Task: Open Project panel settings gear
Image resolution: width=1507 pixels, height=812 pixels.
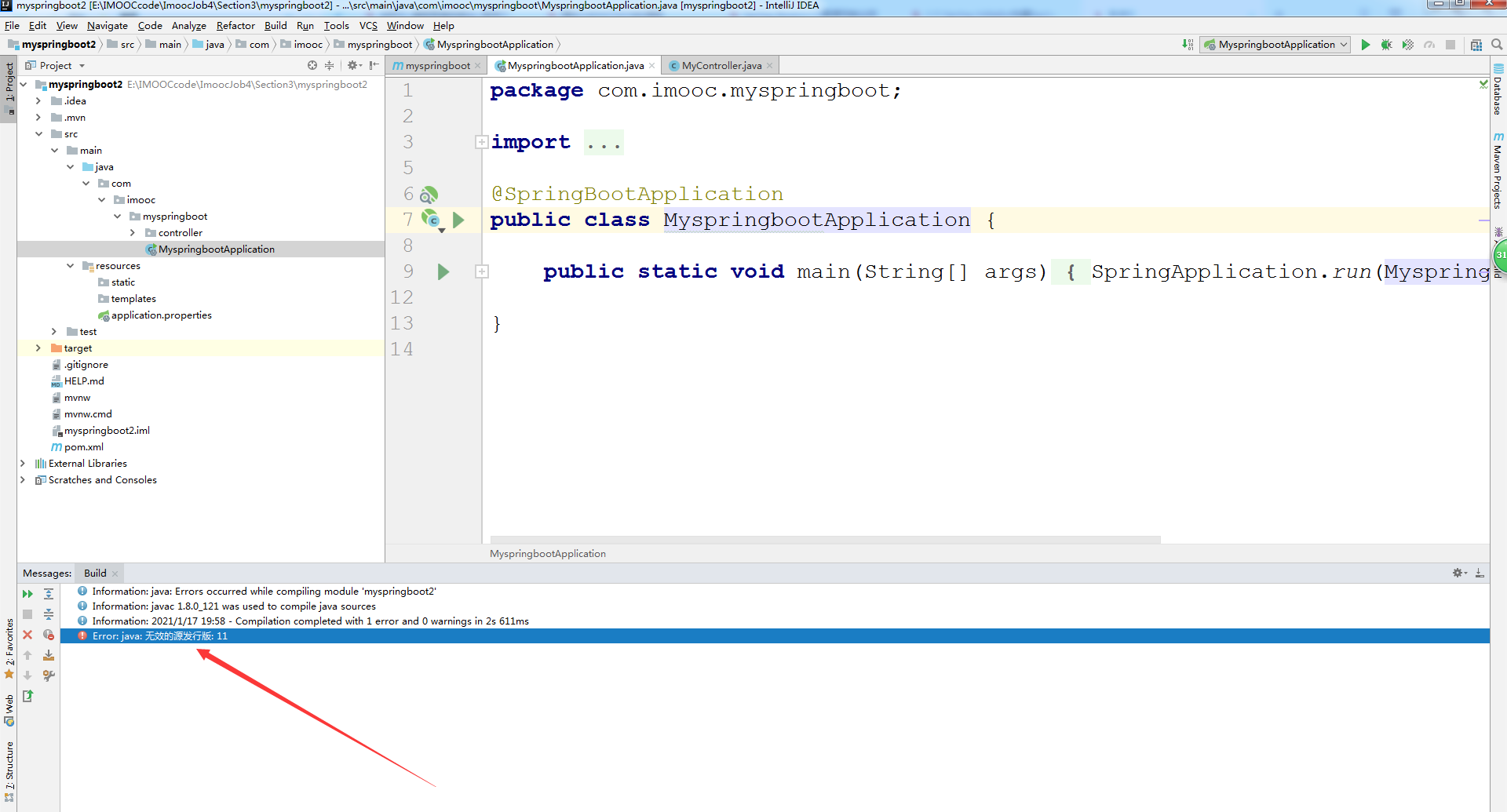Action: (353, 65)
